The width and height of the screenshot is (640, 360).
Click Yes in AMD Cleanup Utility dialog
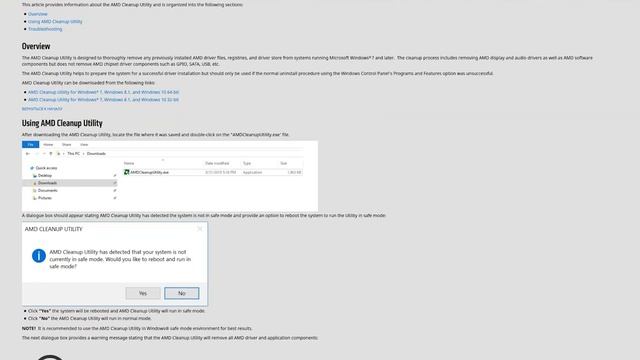point(143,293)
